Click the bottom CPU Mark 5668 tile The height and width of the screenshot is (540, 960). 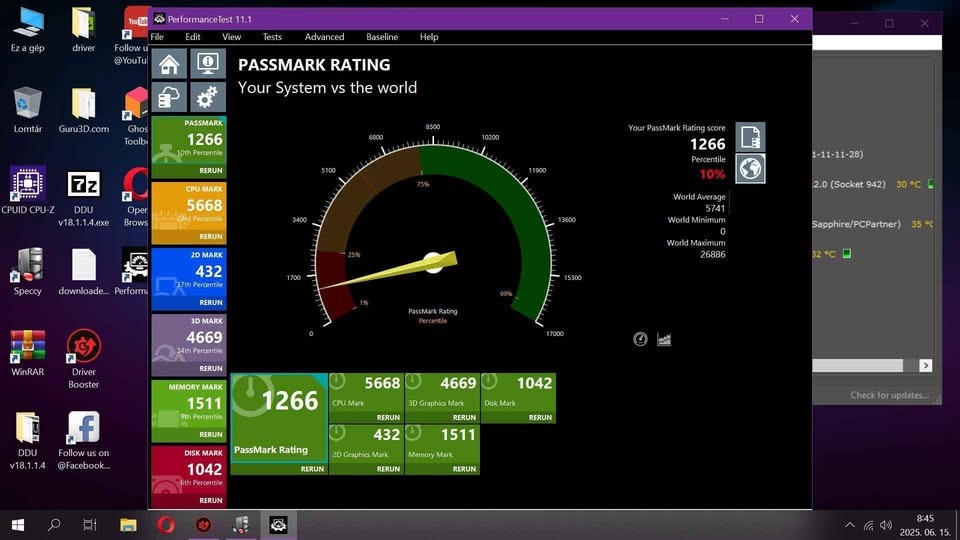click(366, 398)
